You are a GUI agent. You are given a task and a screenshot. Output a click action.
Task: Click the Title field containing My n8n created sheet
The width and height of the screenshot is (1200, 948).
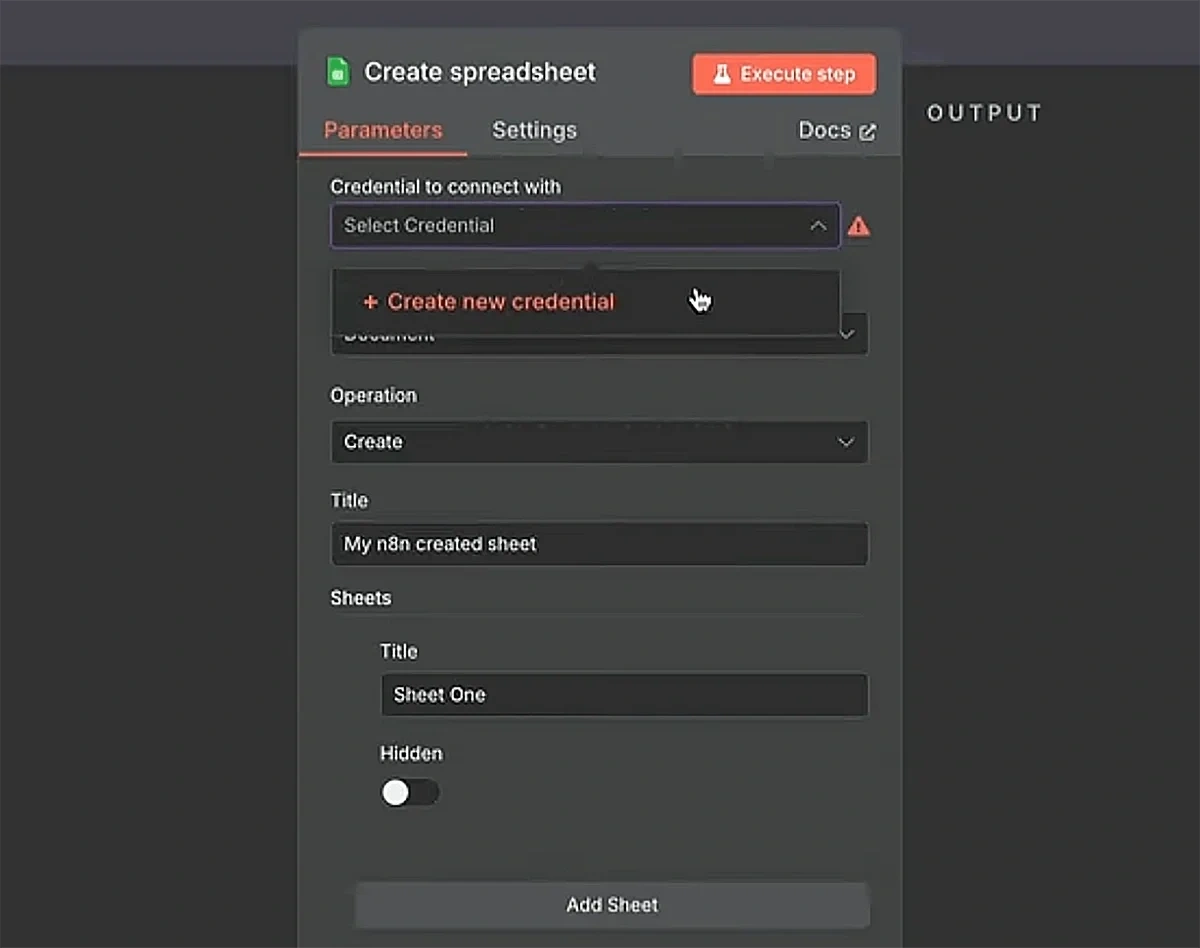[599, 544]
